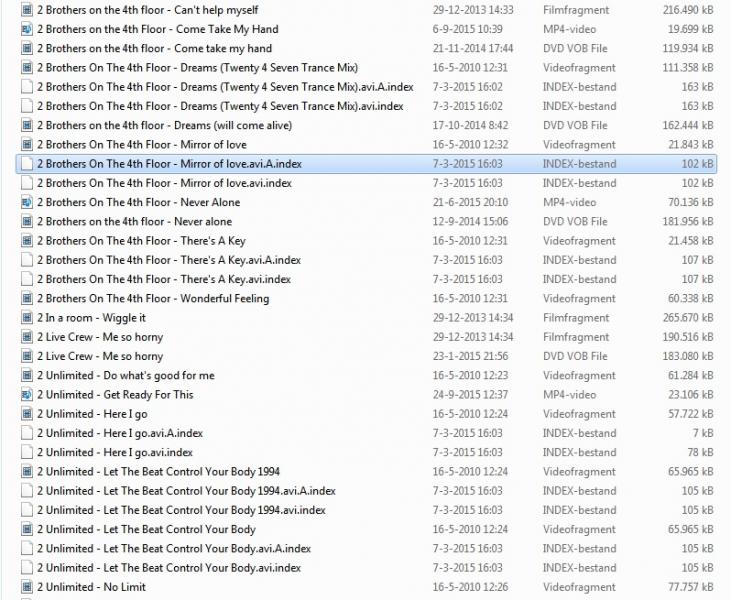
Task: Click date '29-12-2013 14:33' of Can't help myself
Action: click(x=473, y=10)
